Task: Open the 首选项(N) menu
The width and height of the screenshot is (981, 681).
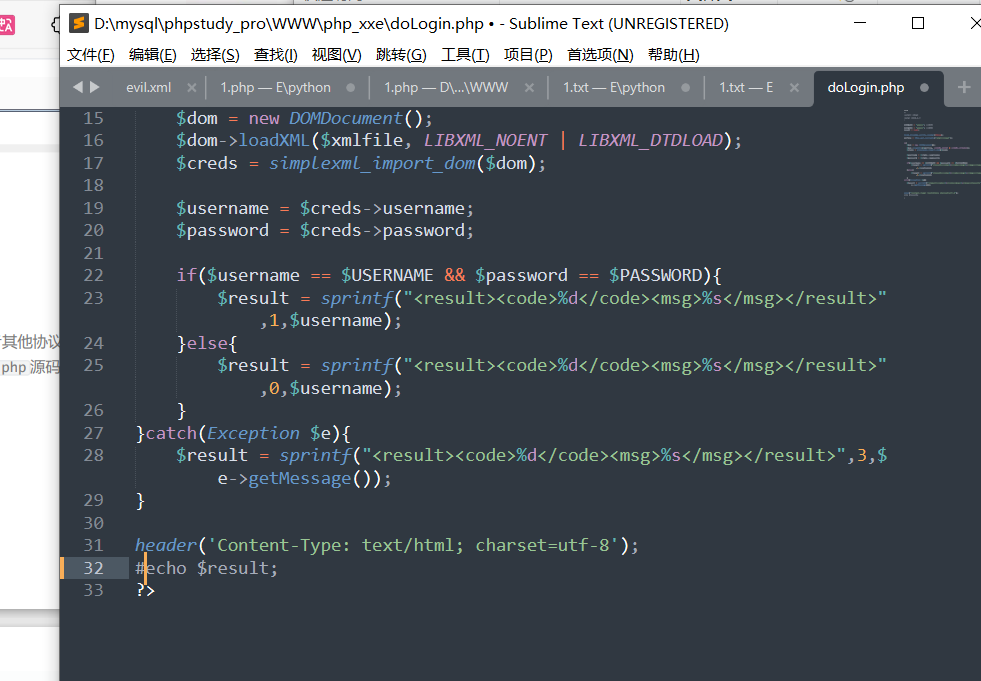Action: (x=599, y=54)
